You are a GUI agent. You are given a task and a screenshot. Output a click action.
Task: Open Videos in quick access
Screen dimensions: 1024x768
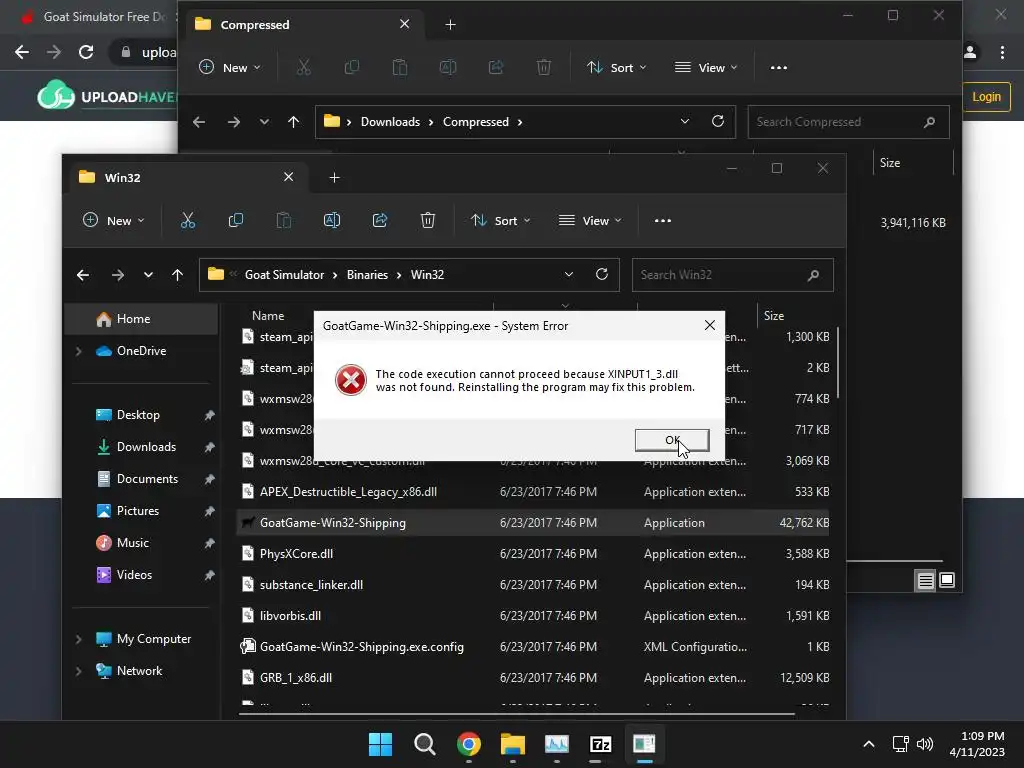click(135, 575)
